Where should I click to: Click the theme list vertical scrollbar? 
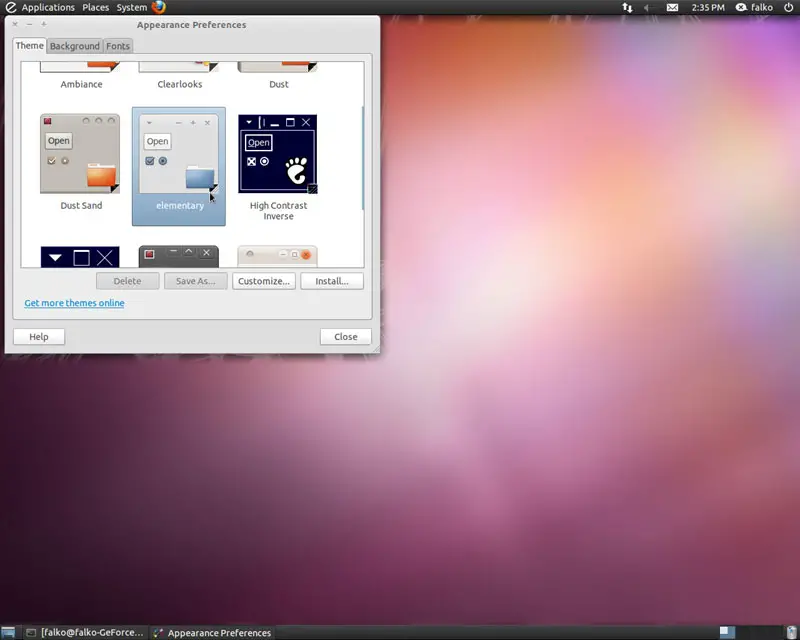click(x=363, y=158)
